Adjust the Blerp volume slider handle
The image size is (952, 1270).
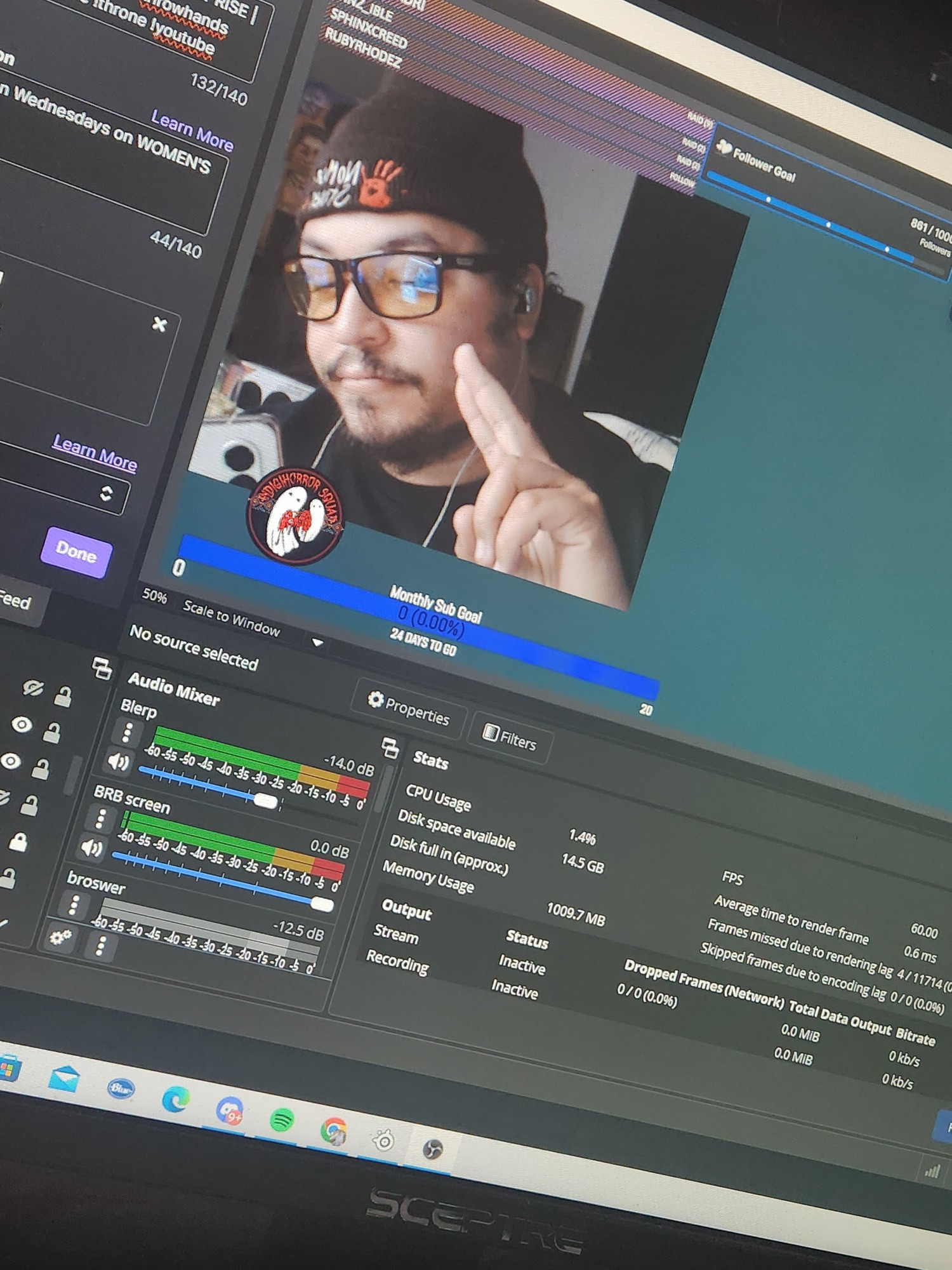265,800
